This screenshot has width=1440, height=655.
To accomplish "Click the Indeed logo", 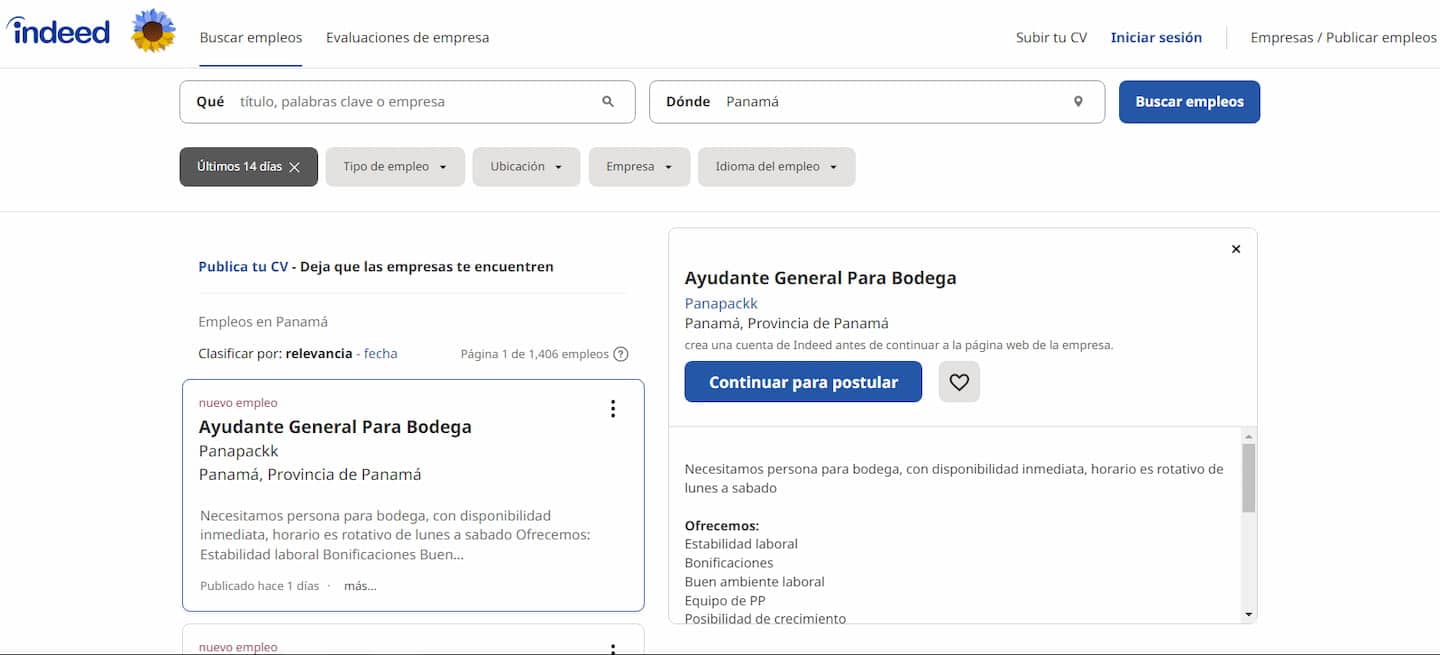I will tap(58, 31).
